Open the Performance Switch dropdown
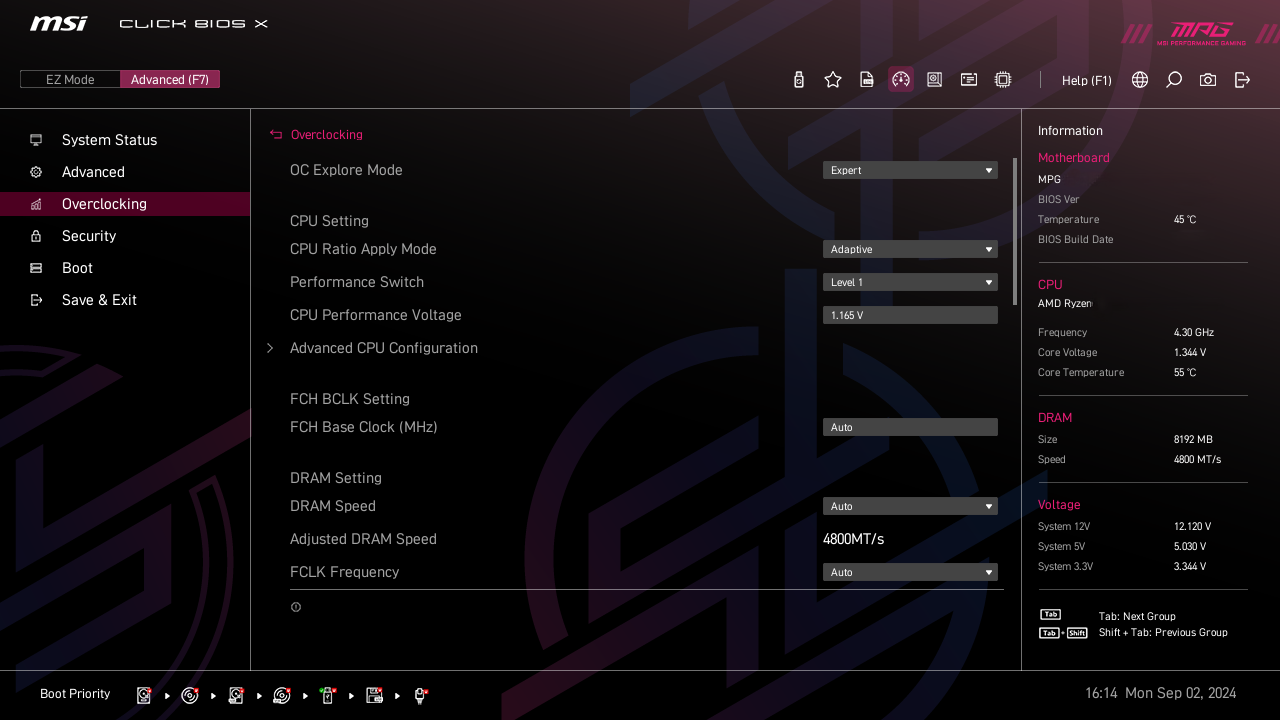The height and width of the screenshot is (720, 1280). point(910,282)
